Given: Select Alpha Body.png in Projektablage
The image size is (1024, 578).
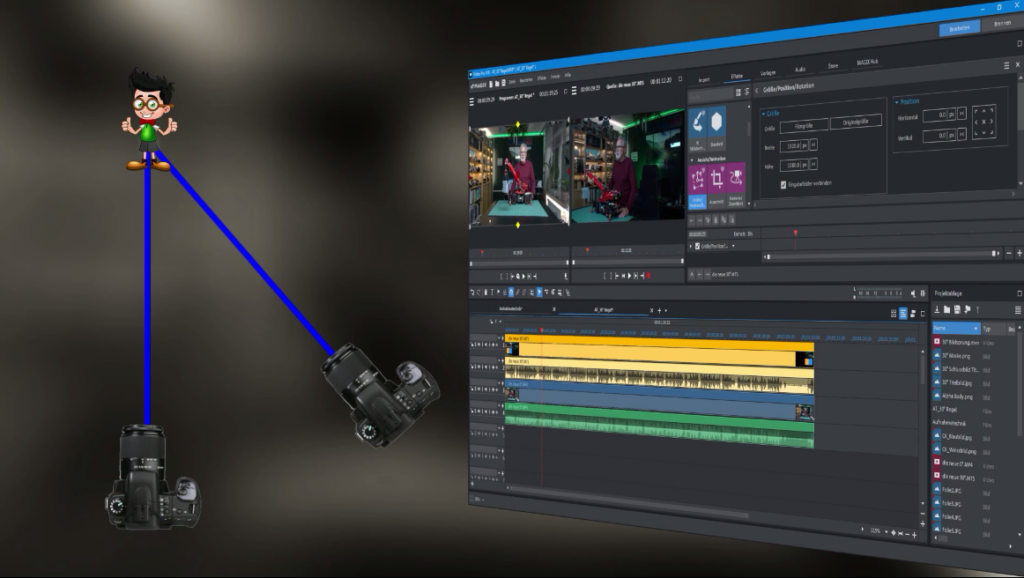Looking at the screenshot, I should tap(957, 396).
